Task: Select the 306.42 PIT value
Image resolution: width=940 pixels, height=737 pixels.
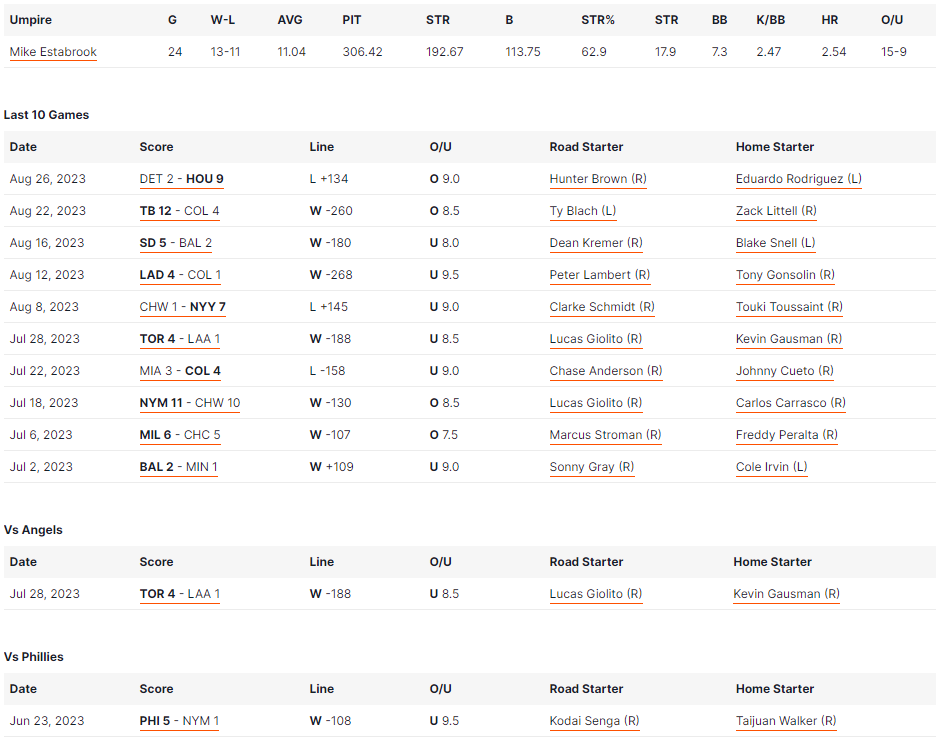Action: [363, 52]
